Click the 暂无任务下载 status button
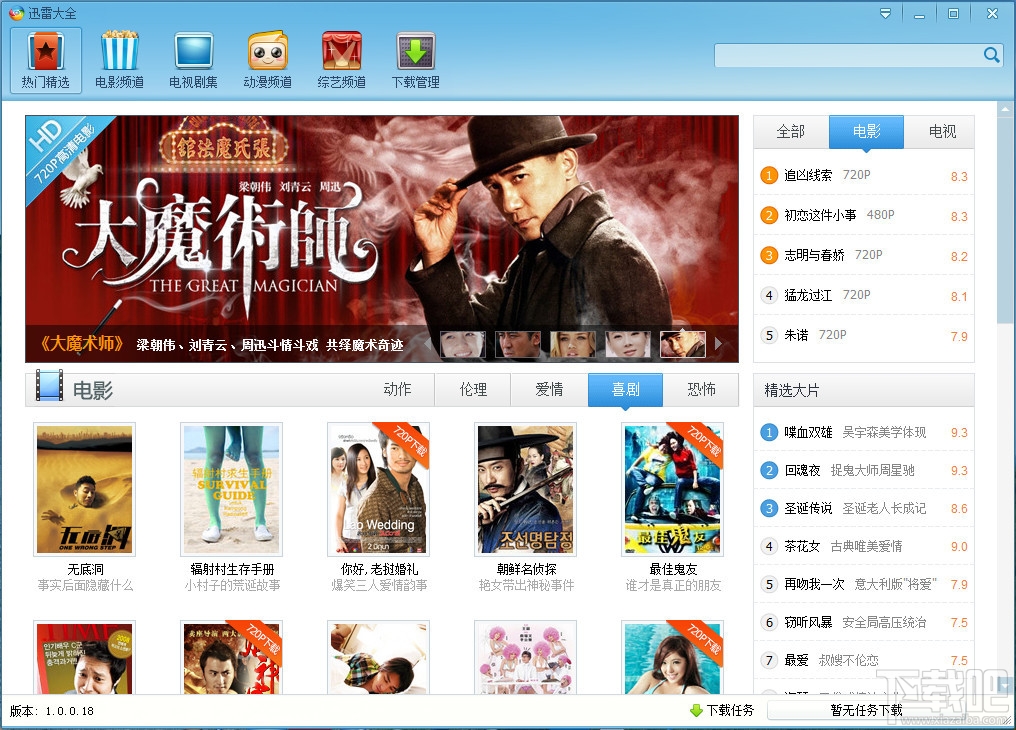Image resolution: width=1016 pixels, height=730 pixels. 866,711
